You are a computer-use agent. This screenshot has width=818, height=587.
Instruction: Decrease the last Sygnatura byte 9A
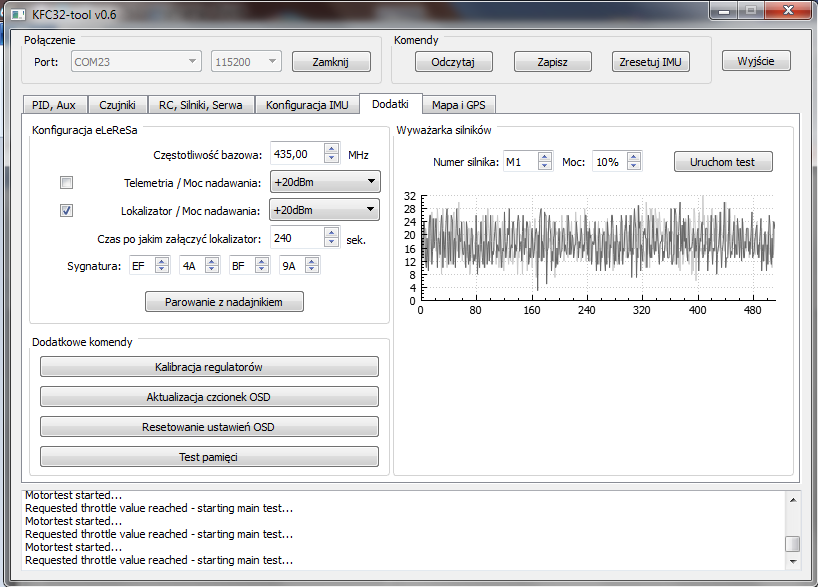point(313,270)
